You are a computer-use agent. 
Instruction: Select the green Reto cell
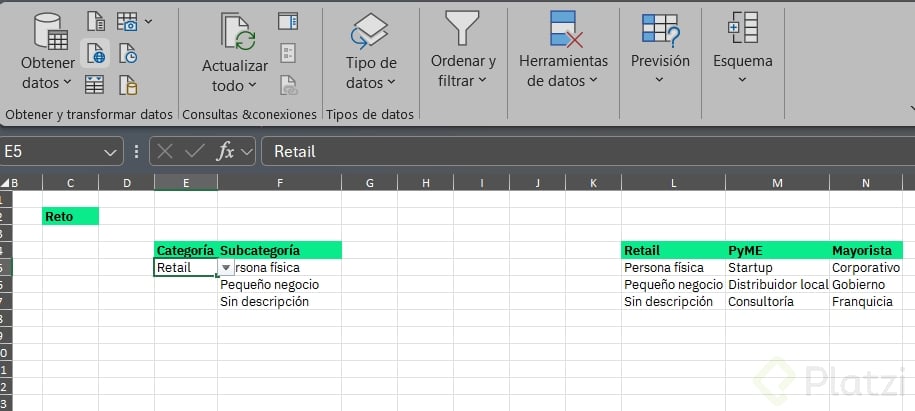pos(71,216)
